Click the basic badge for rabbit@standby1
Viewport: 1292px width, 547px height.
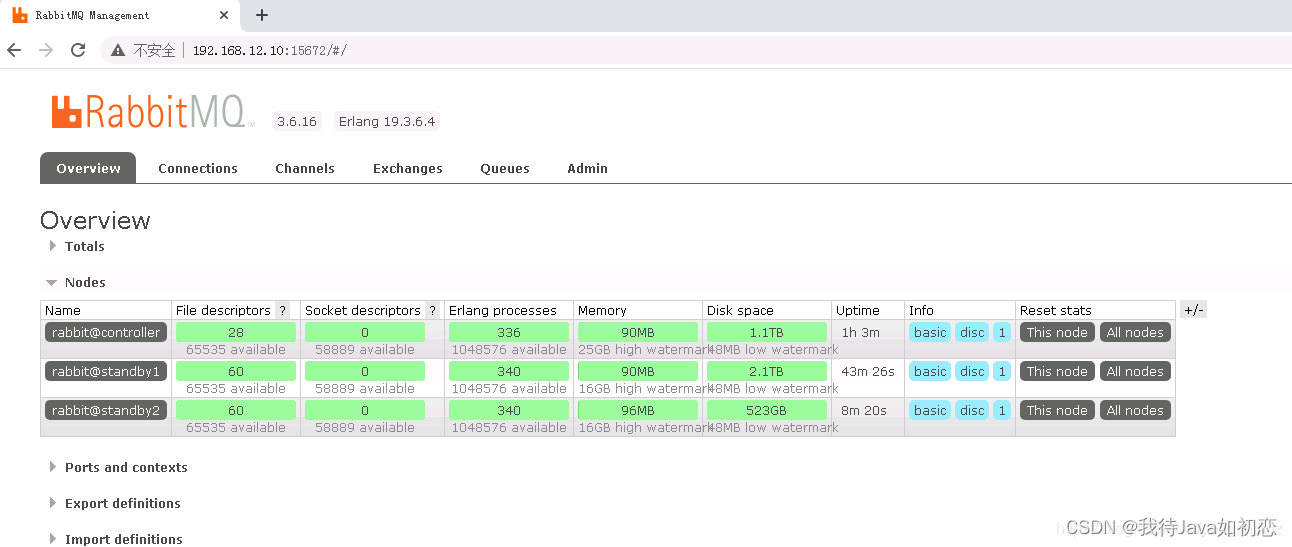(x=930, y=371)
